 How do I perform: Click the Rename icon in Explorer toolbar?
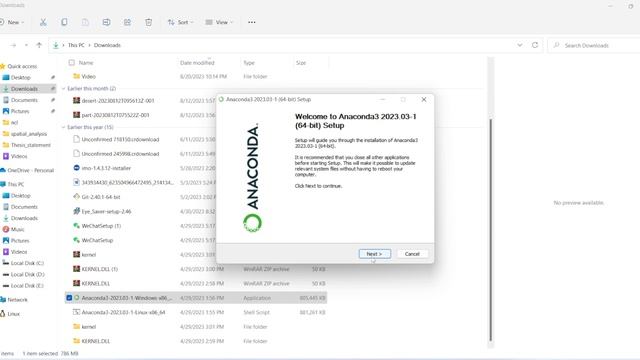(x=106, y=22)
